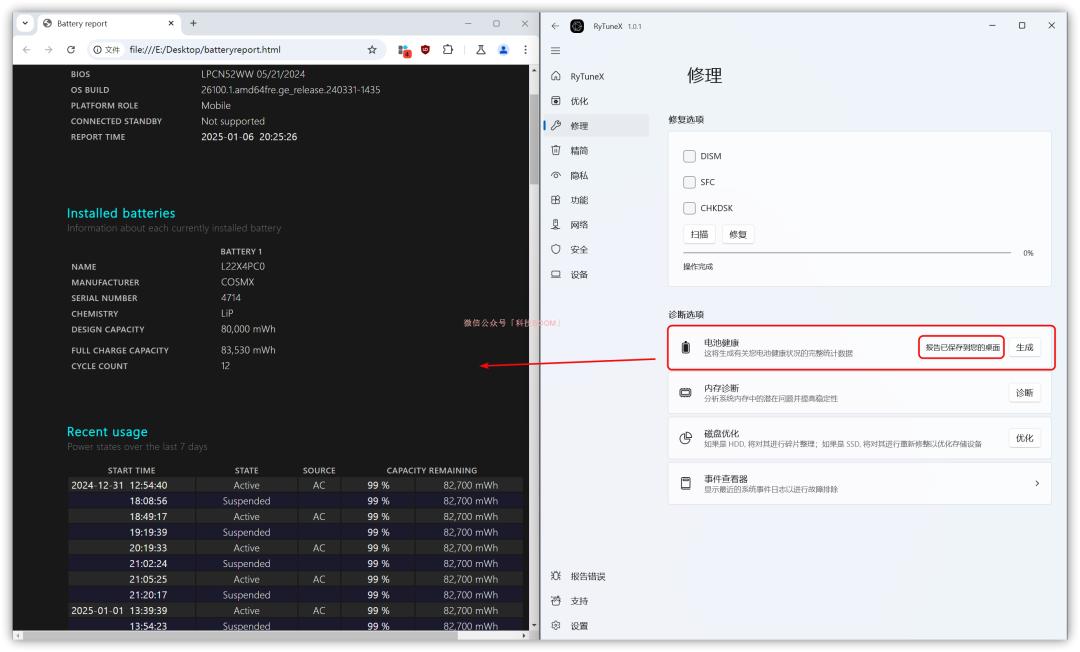1080x652 pixels.
Task: Click the 生成 button for battery health report
Action: pos(1026,347)
